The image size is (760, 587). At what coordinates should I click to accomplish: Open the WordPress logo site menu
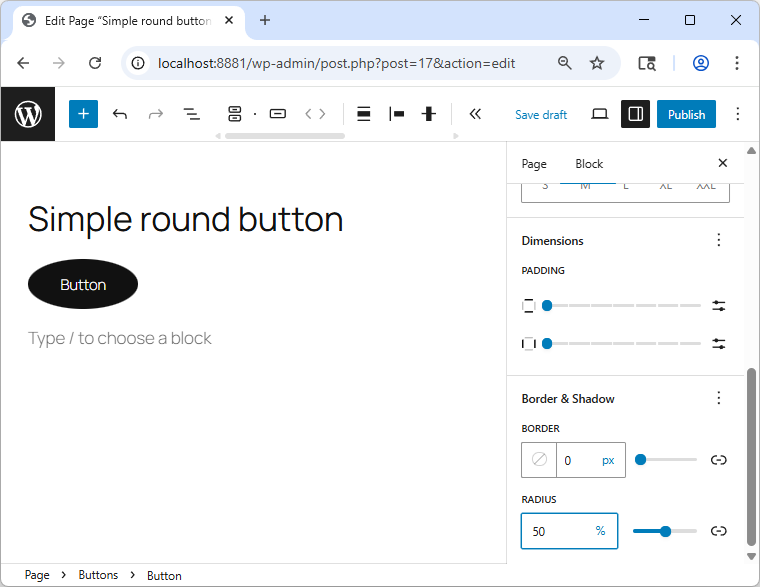[28, 114]
